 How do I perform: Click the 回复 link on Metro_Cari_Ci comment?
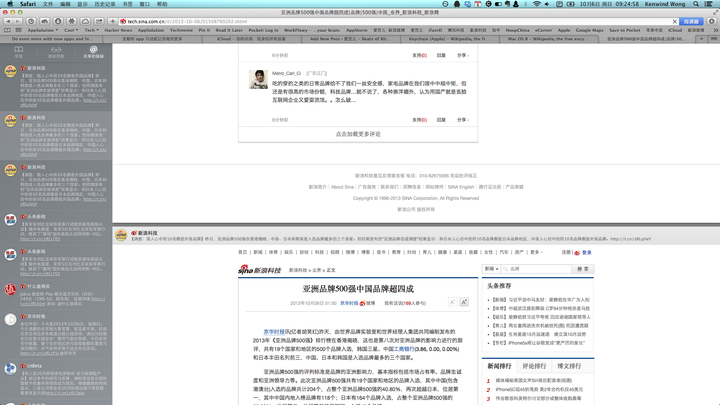(x=441, y=120)
